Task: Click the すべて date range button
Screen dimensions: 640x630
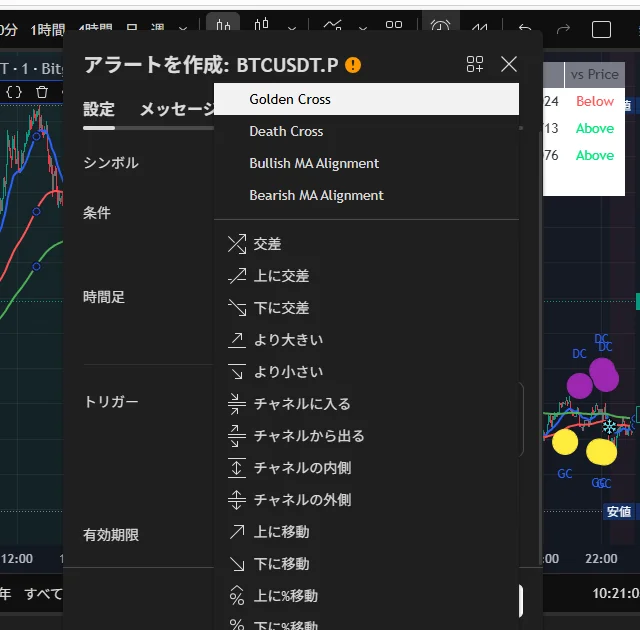Action: point(42,594)
